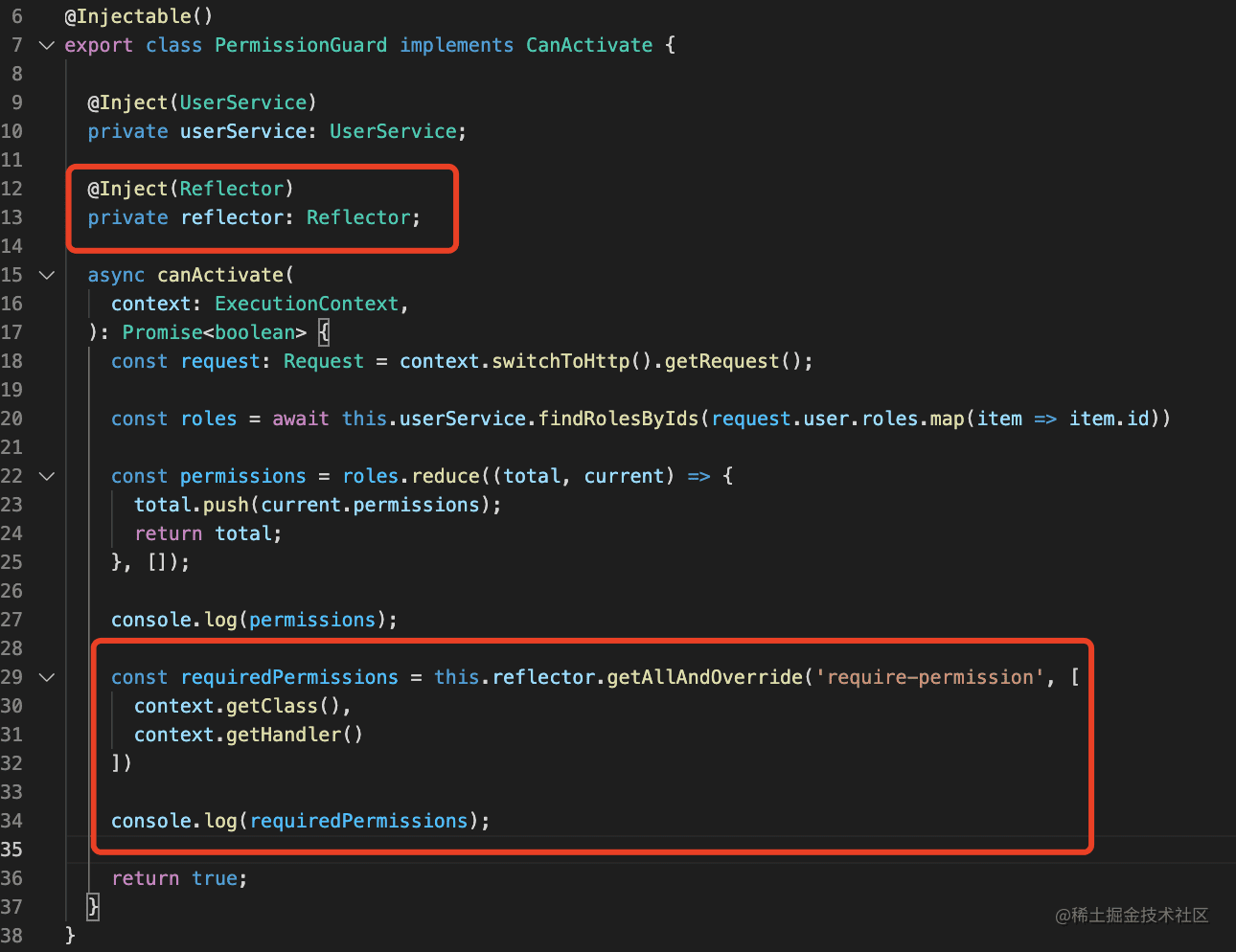Click line number 13 in the gutter
The image size is (1236, 952).
[11, 217]
